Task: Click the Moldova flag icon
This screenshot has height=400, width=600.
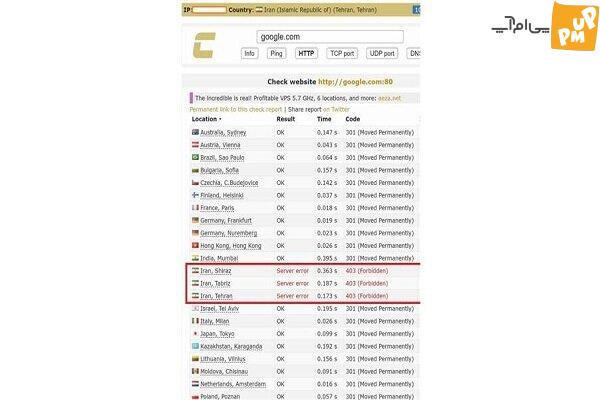Action: [196, 371]
